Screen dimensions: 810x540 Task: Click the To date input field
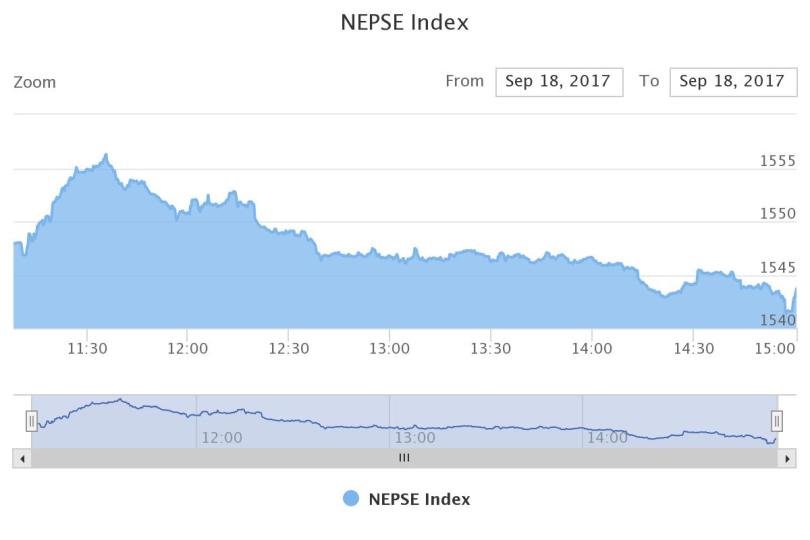point(732,82)
